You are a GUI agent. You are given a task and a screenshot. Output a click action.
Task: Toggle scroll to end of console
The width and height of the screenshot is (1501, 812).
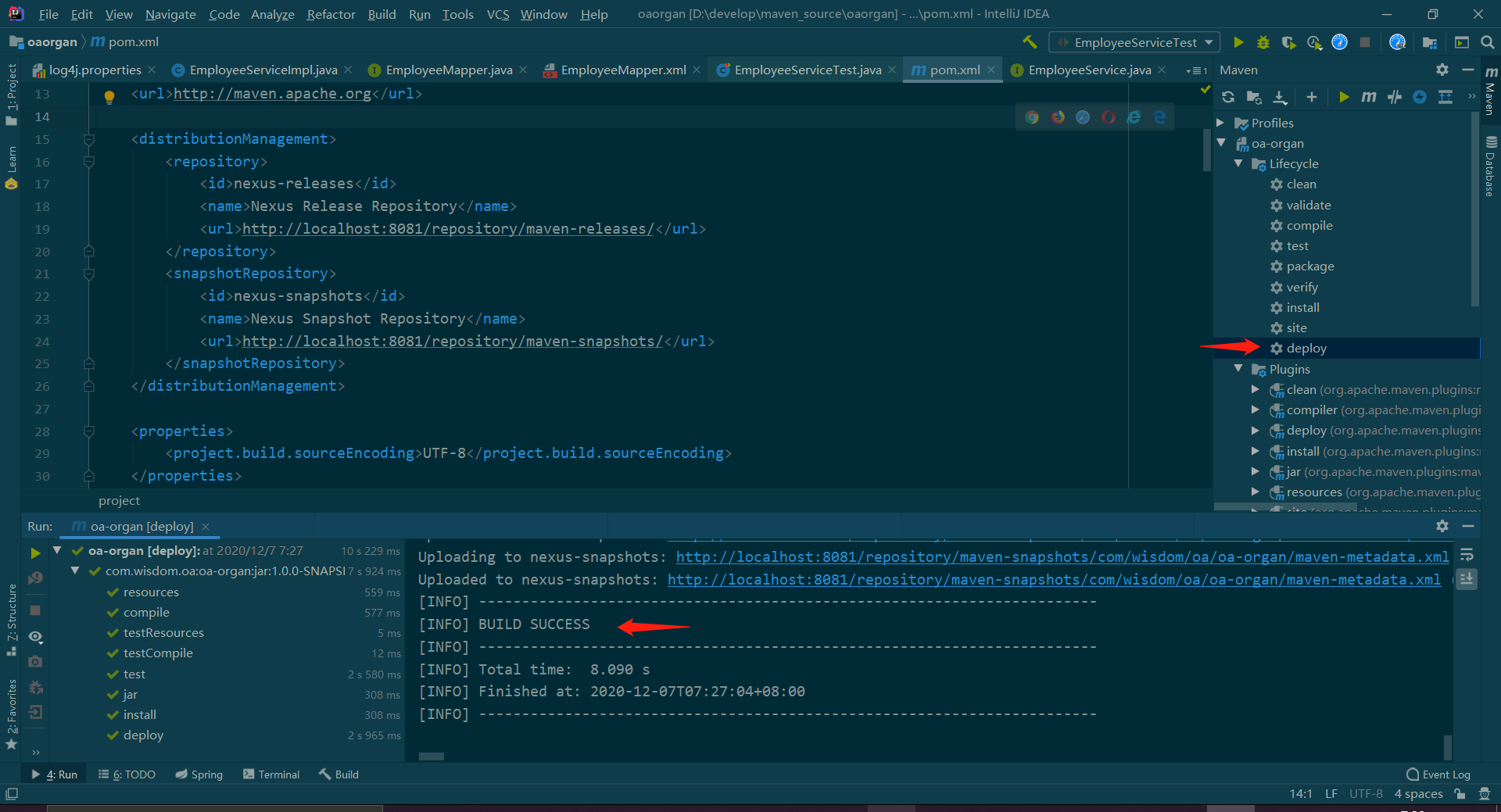click(x=1467, y=580)
